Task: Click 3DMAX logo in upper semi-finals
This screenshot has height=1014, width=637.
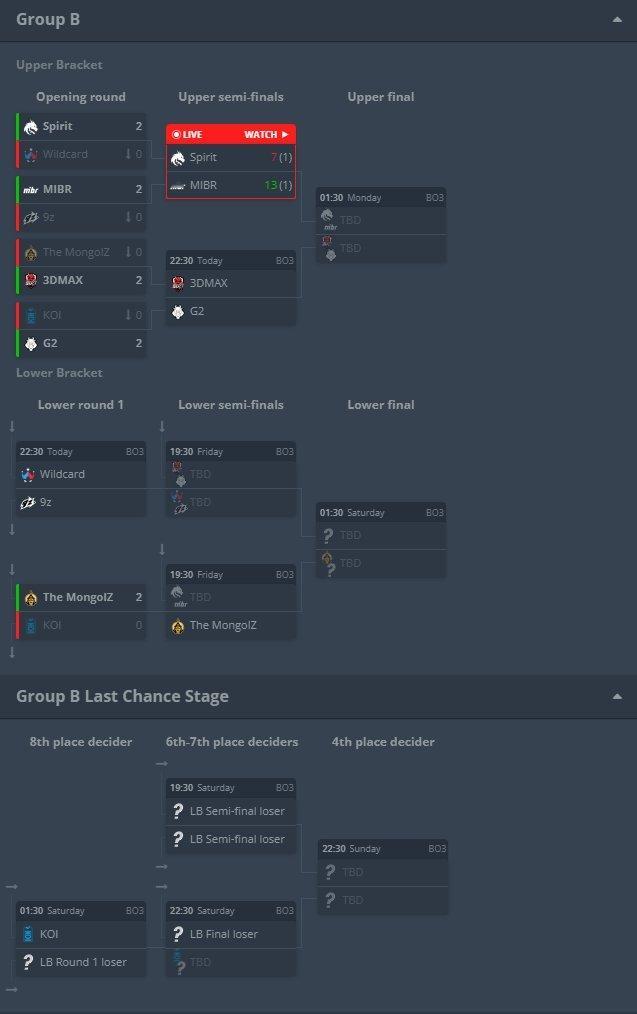Action: [178, 283]
